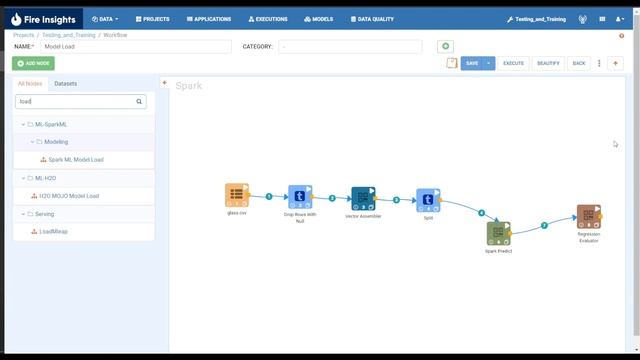The height and width of the screenshot is (360, 640).
Task: Collapse the Serving folder
Action: click(23, 214)
